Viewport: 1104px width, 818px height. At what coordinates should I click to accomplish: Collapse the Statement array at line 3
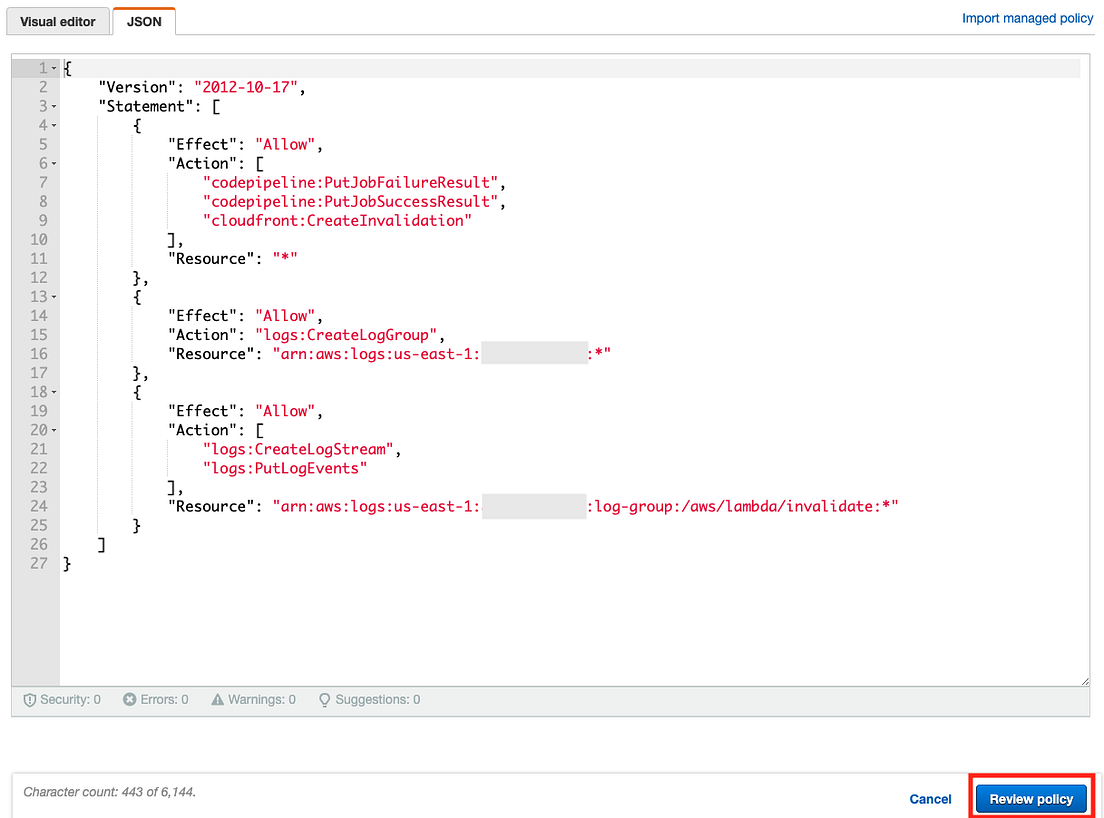point(52,106)
